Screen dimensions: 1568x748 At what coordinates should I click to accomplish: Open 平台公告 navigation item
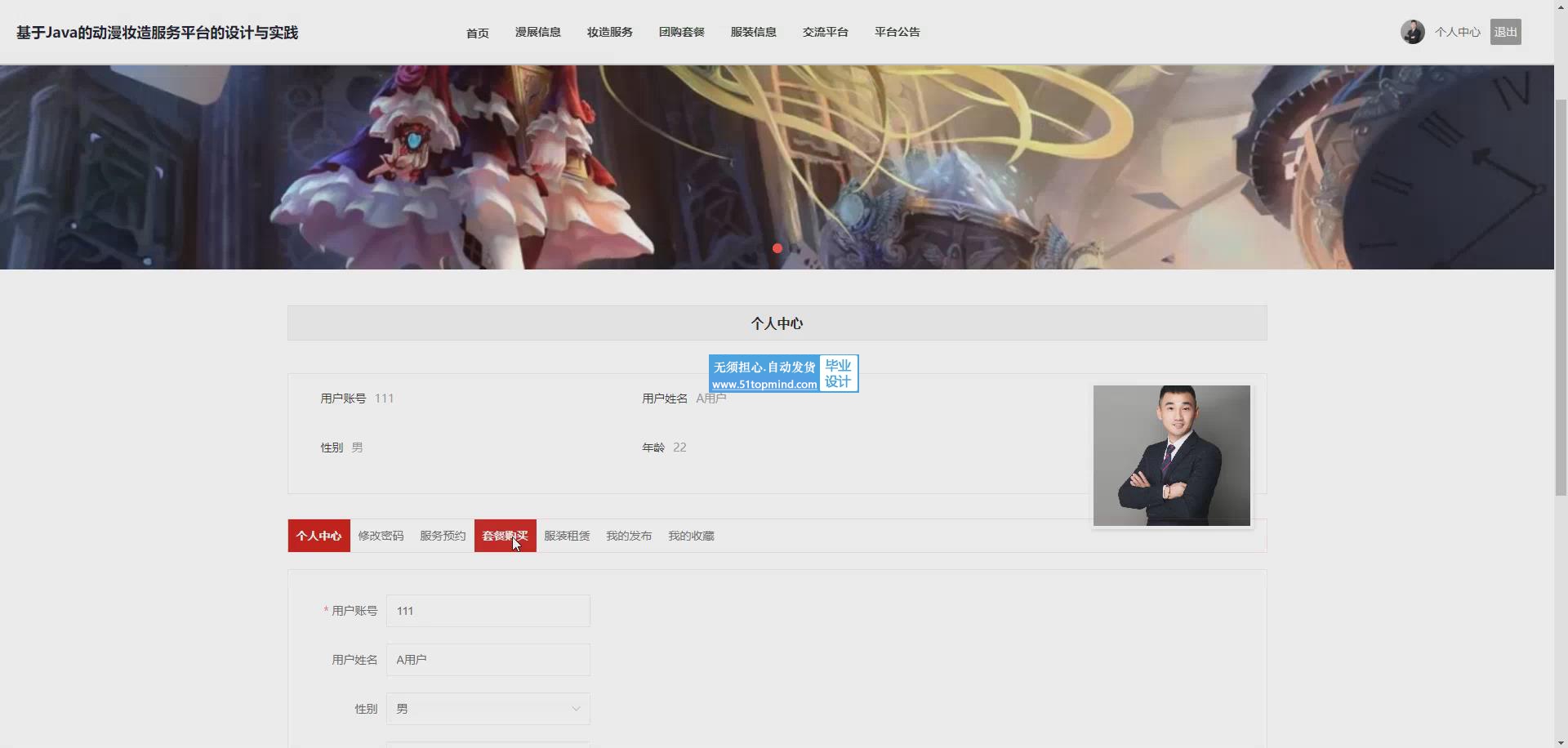(897, 32)
